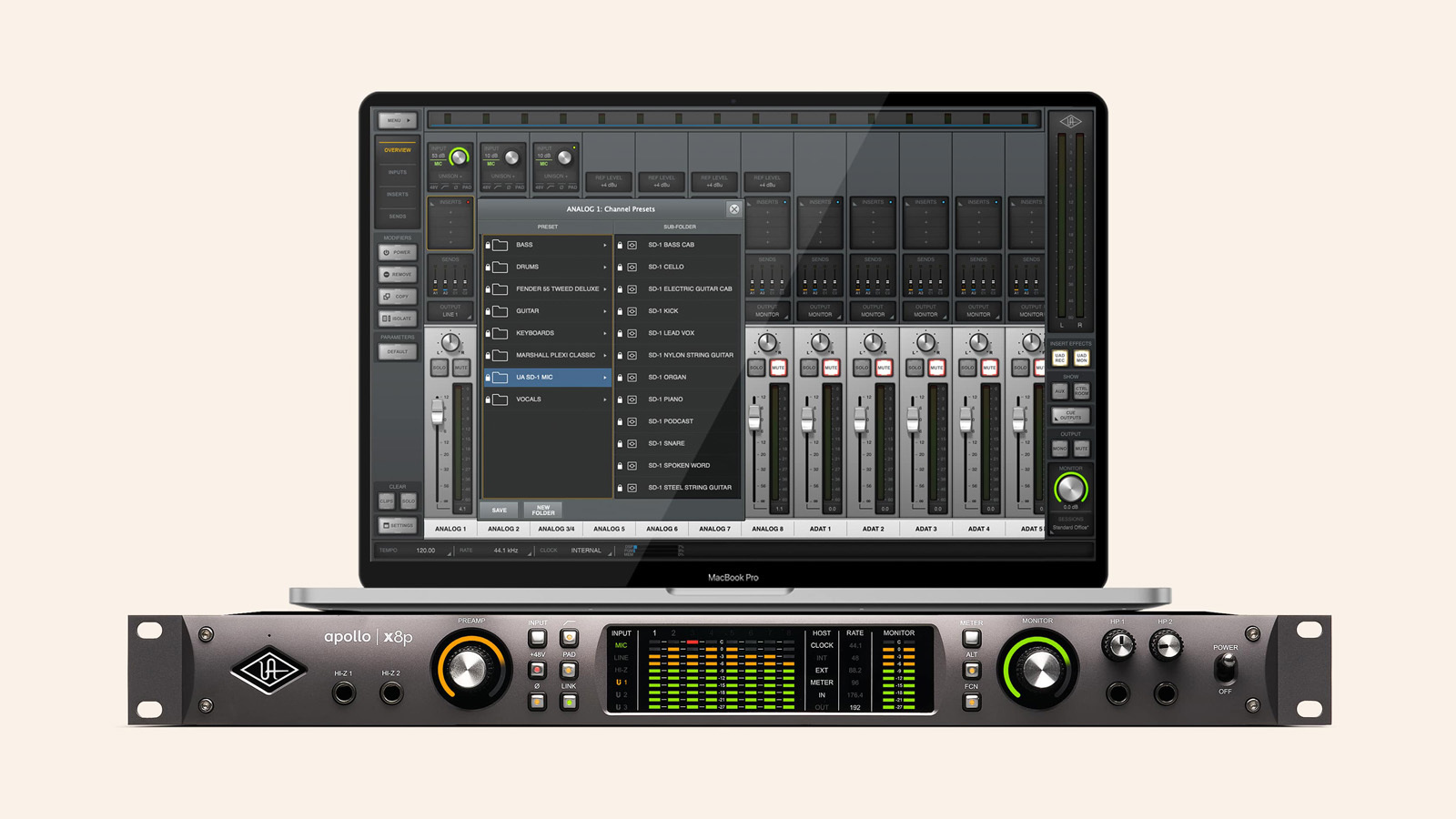Close the ANALOG 1 Channel Presets window
Viewport: 1456px width, 819px height.
(x=734, y=209)
